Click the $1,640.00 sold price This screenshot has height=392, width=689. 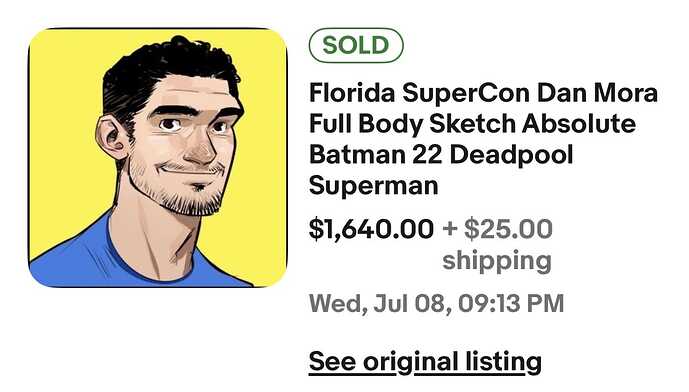click(x=371, y=229)
